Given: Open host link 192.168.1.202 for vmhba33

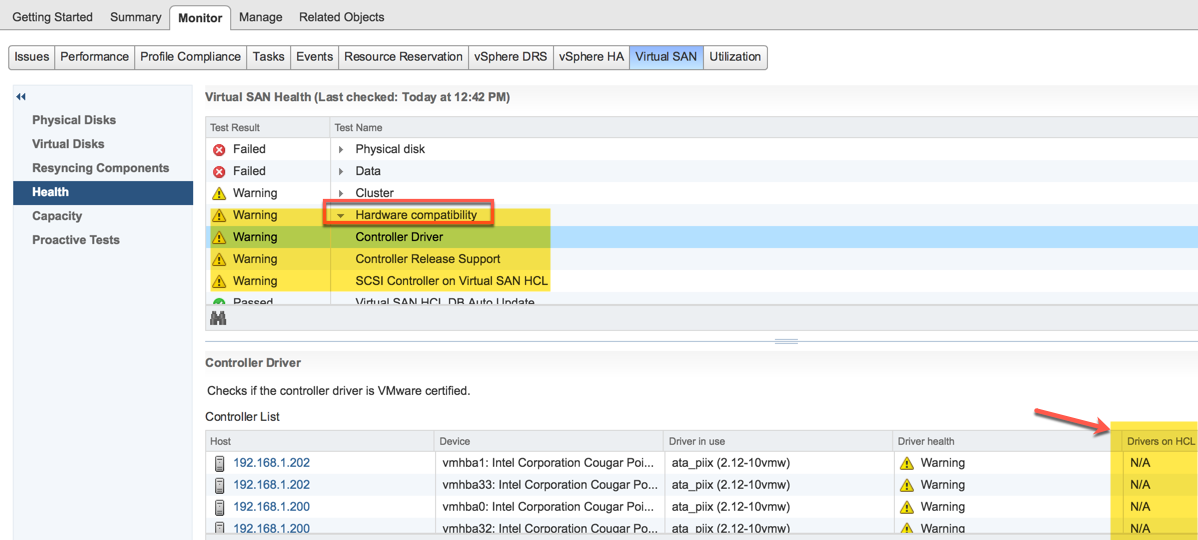Looking at the screenshot, I should (271, 485).
